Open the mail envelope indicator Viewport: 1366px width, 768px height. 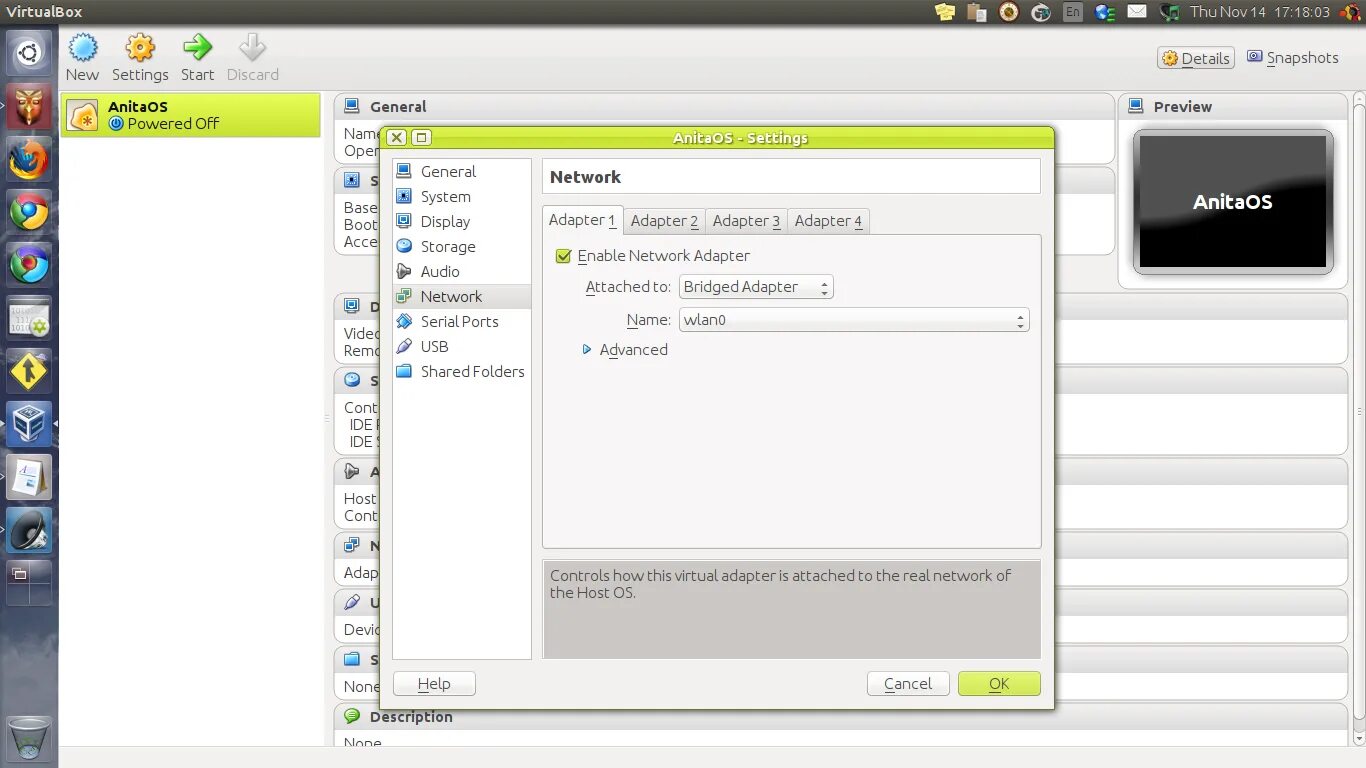tap(1137, 12)
